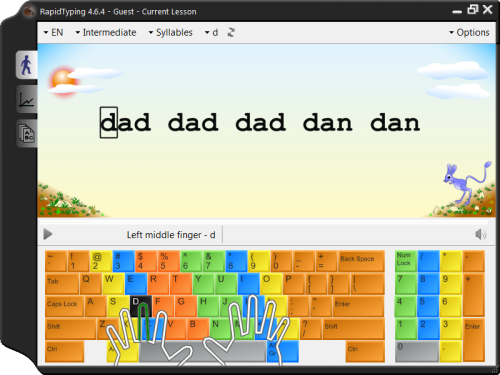Viewport: 500px width, 375px height.
Task: Open the lesson editor documents tab
Action: click(27, 133)
